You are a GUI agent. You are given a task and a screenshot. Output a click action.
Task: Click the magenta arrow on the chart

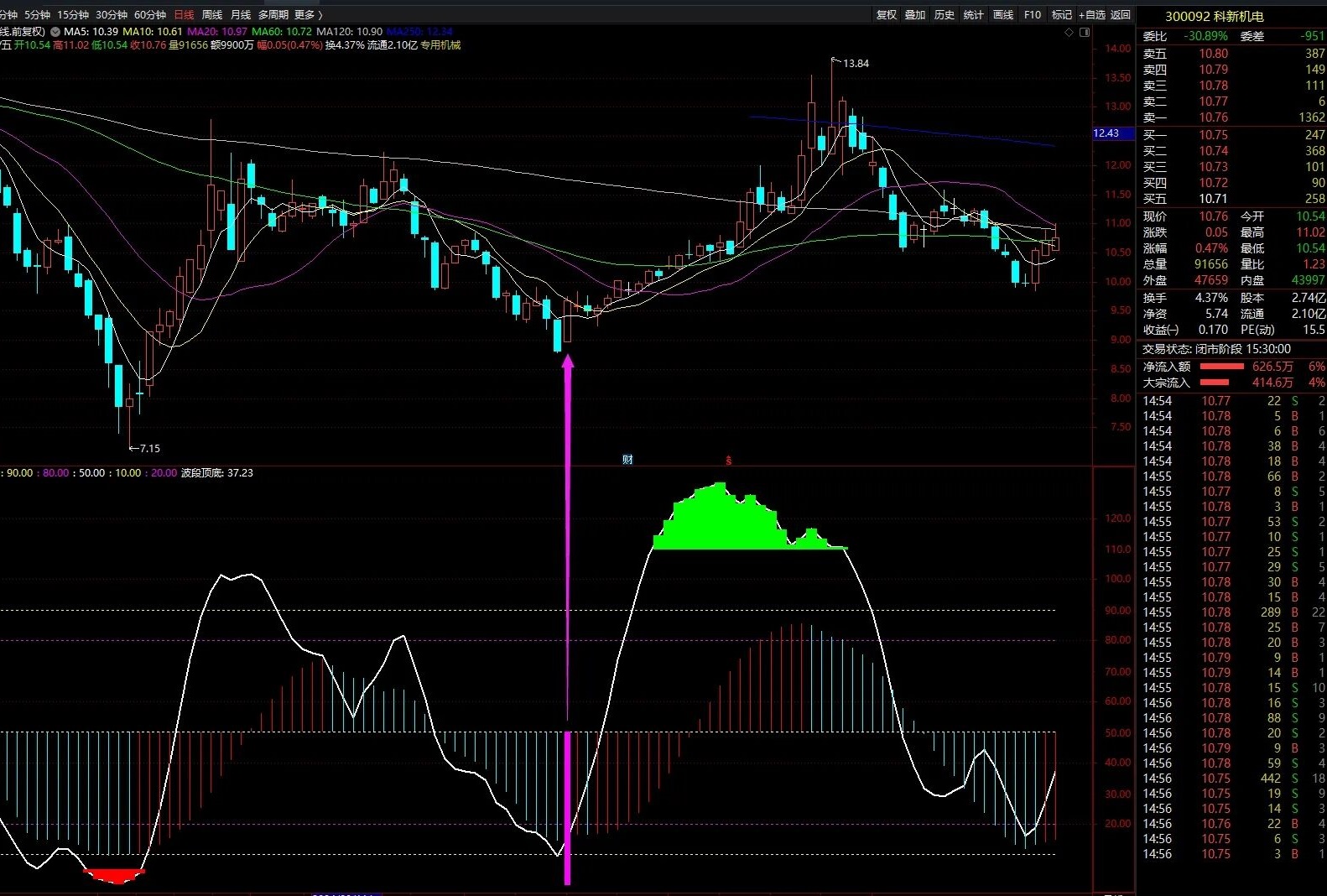(x=568, y=621)
